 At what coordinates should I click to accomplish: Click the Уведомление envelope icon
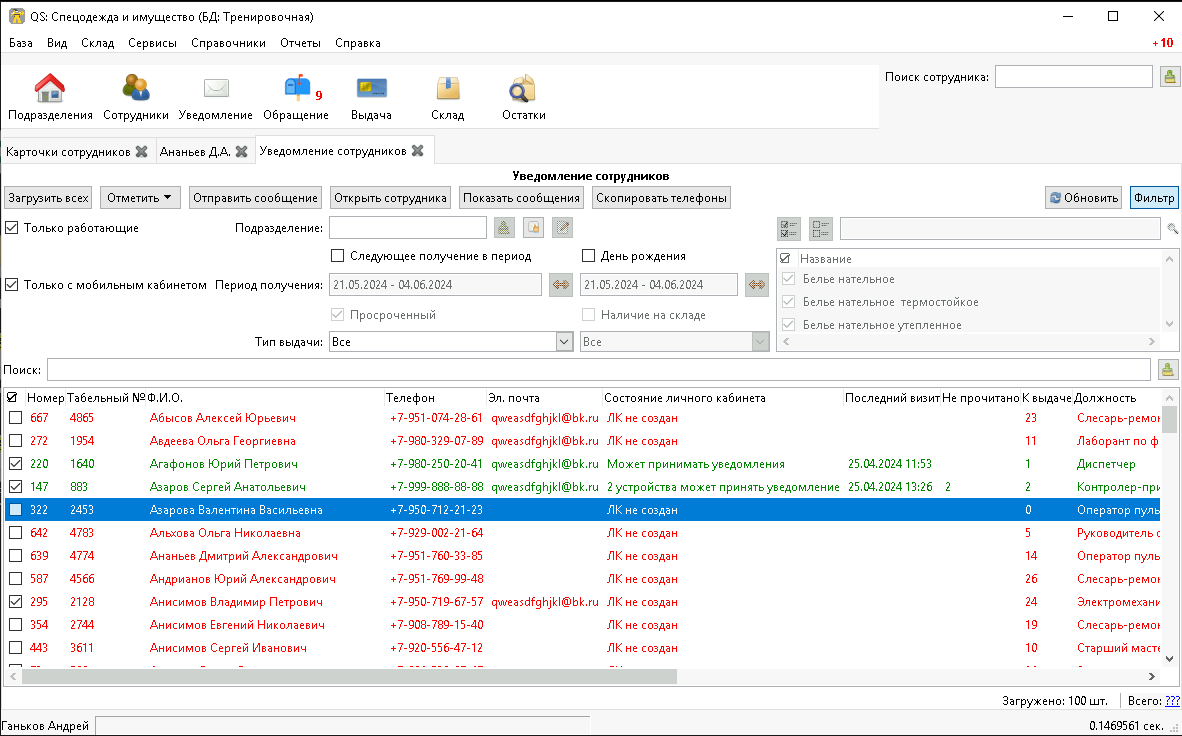216,88
